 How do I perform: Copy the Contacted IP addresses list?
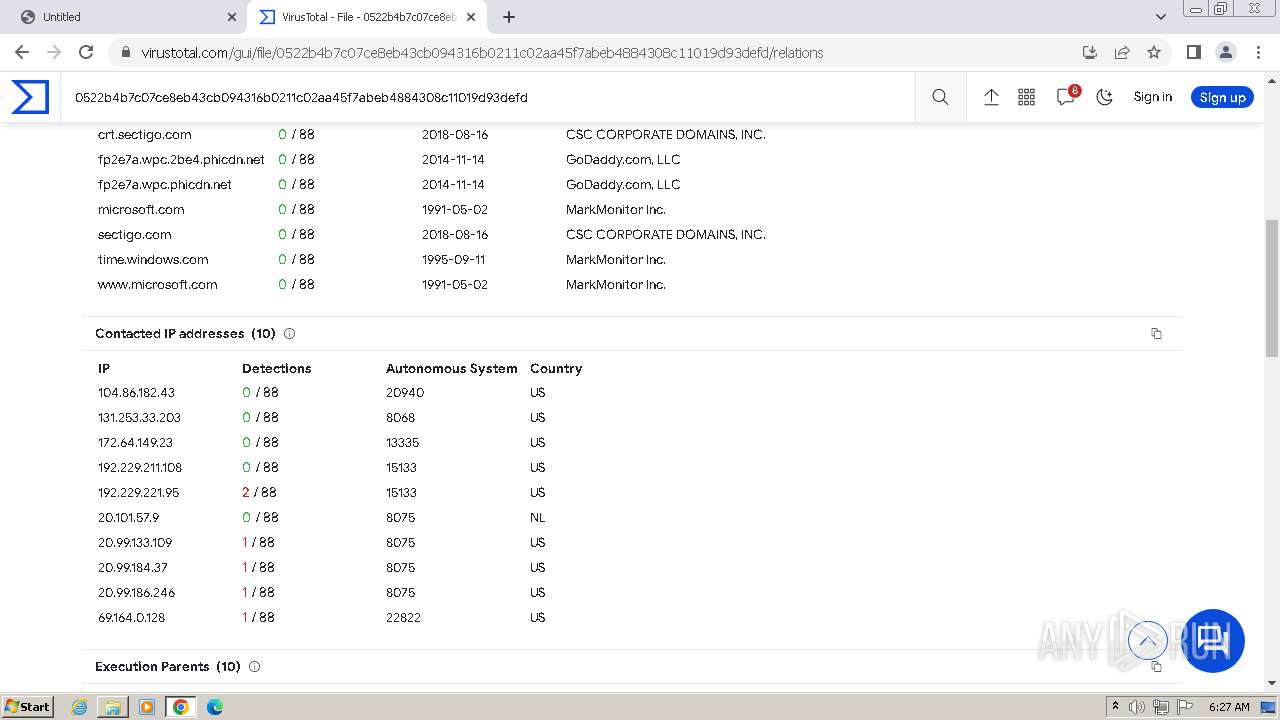[1156, 334]
